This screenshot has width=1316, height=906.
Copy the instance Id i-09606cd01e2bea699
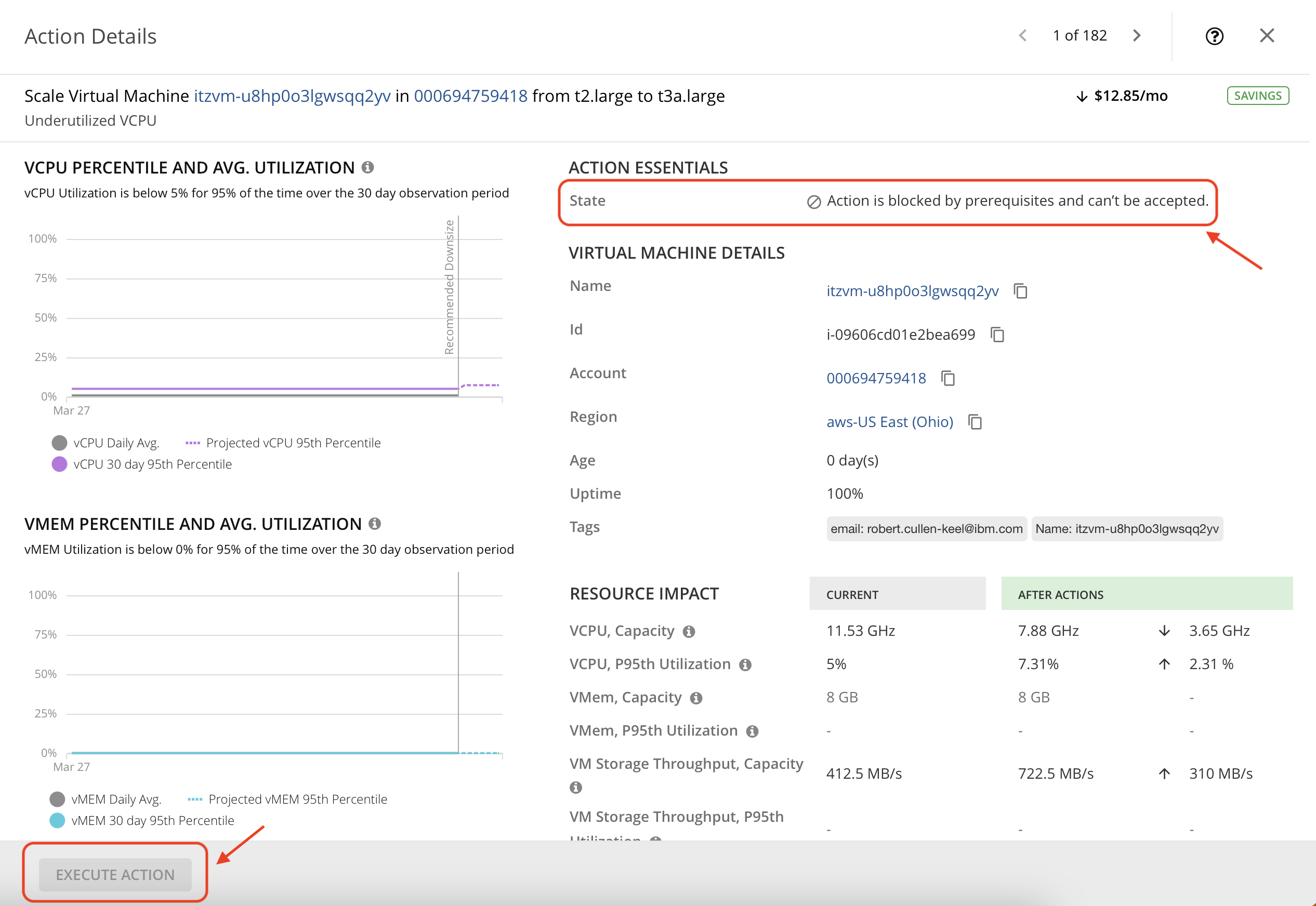[x=997, y=335]
